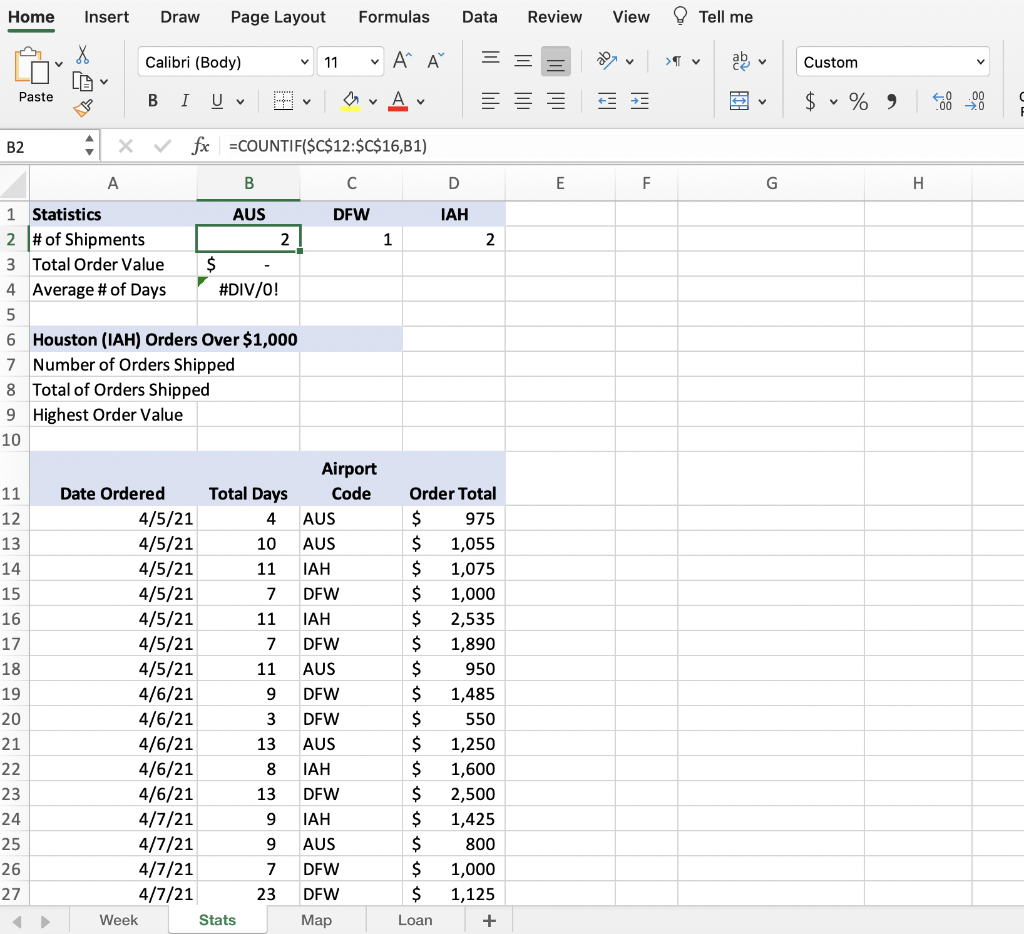This screenshot has width=1024, height=934.
Task: Expand Copy options arrow
Action: pos(104,82)
